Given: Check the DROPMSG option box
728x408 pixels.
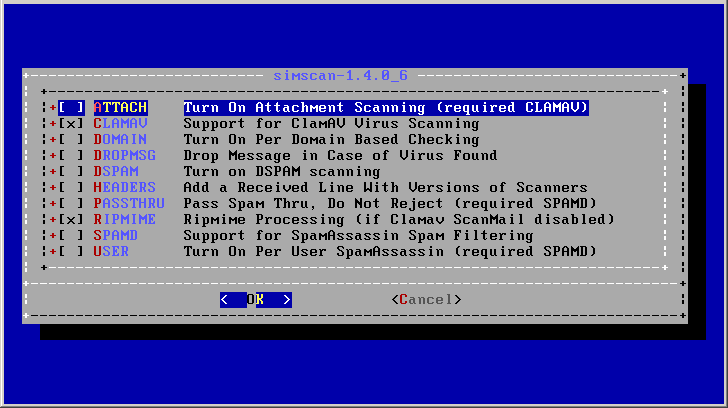Looking at the screenshot, I should click(71, 155).
